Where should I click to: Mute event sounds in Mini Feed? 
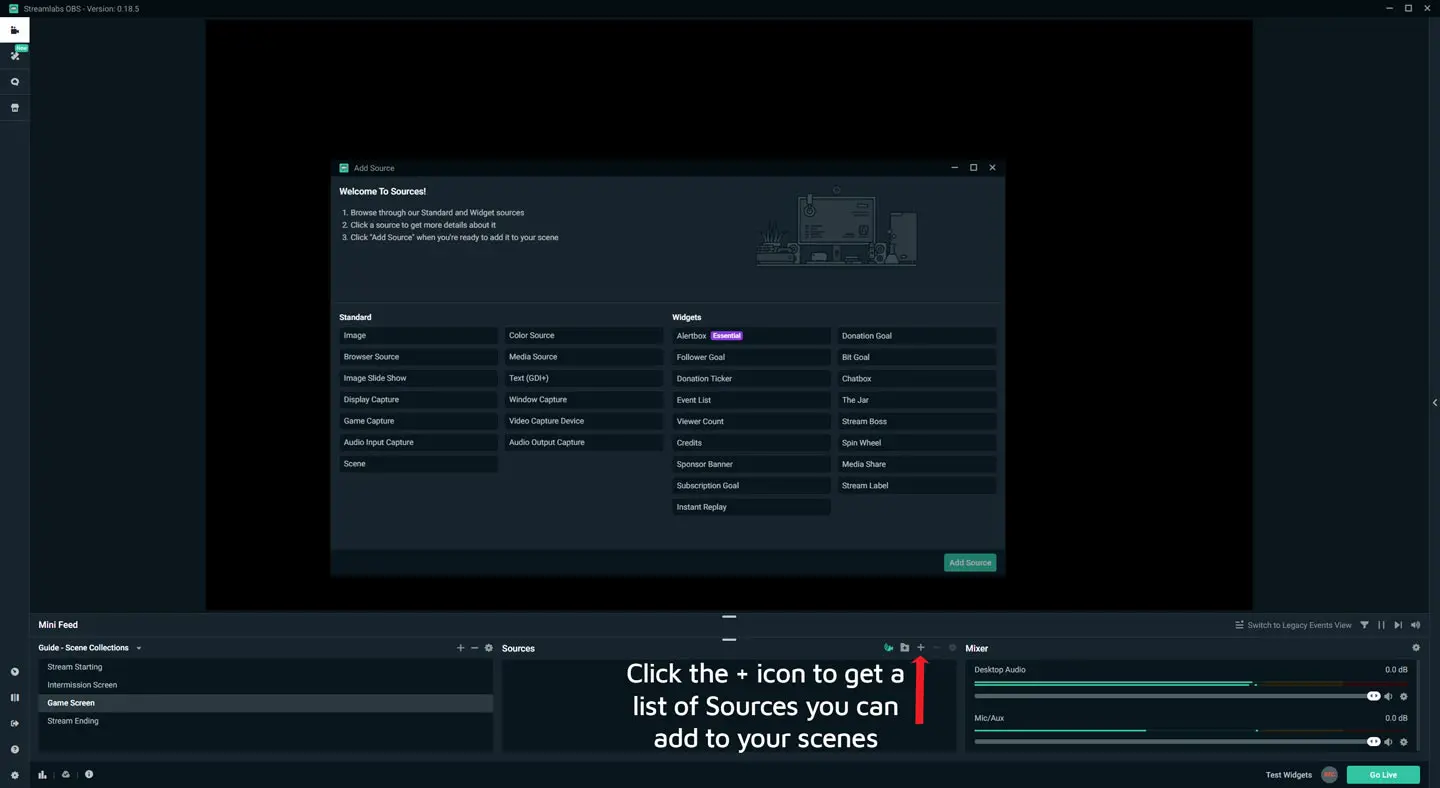point(1415,625)
